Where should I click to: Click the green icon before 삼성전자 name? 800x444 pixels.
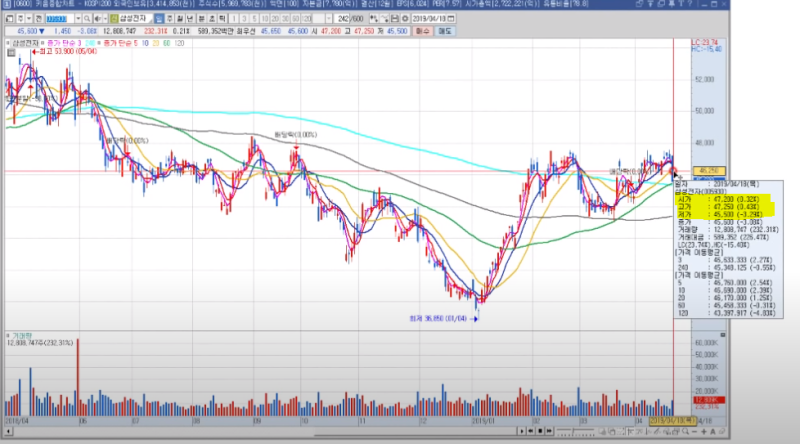(114, 18)
